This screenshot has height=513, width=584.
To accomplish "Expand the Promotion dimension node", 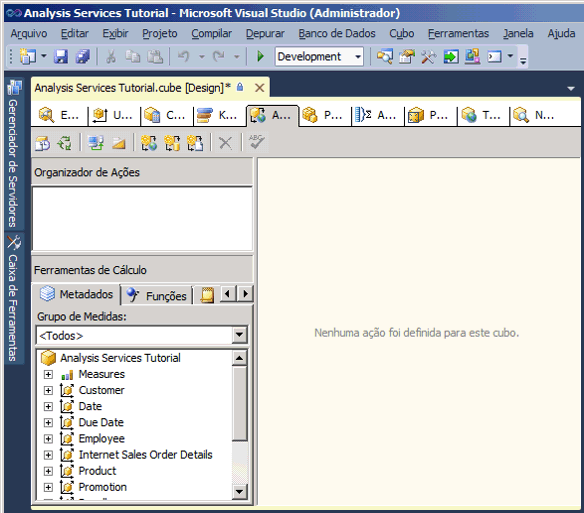I will [x=48, y=487].
